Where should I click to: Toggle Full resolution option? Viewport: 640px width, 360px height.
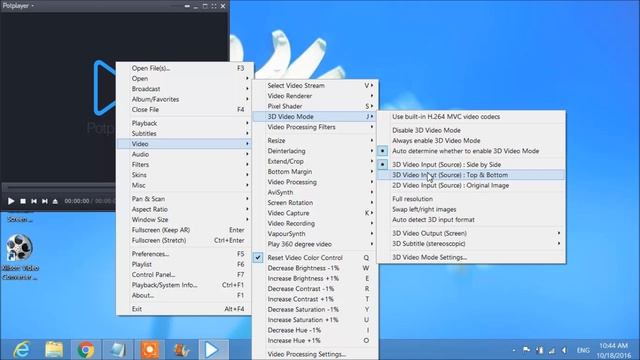(x=471, y=199)
